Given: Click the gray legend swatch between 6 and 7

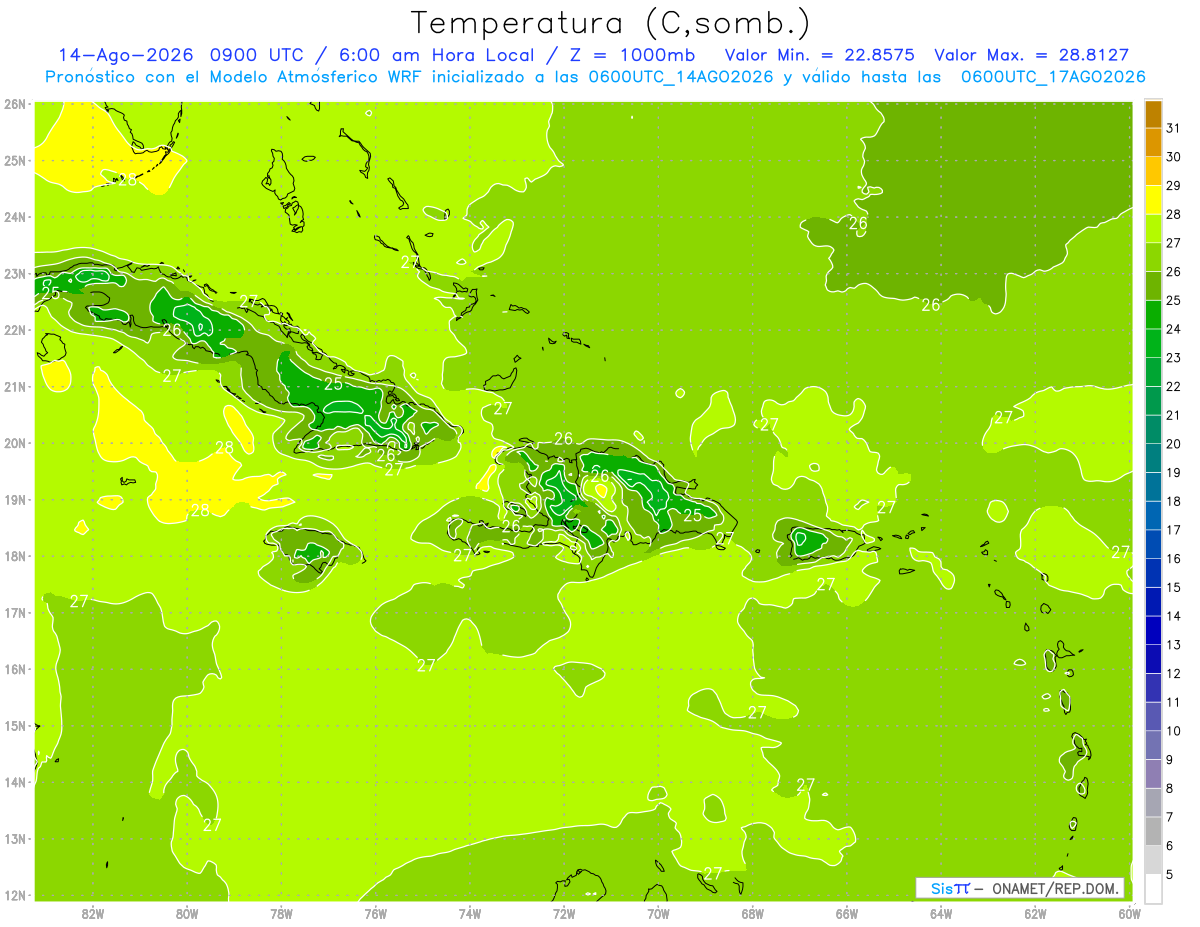Looking at the screenshot, I should tap(1153, 830).
